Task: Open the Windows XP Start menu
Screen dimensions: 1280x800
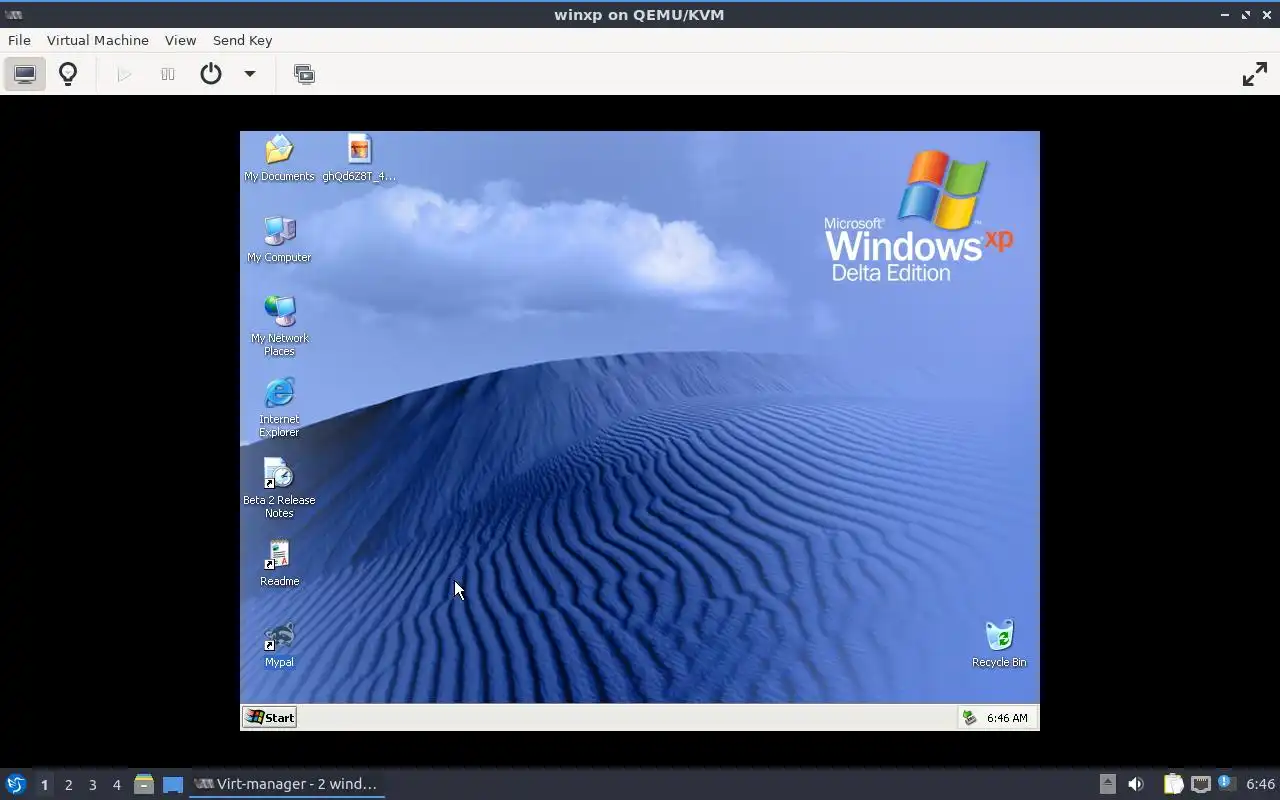Action: click(x=270, y=717)
